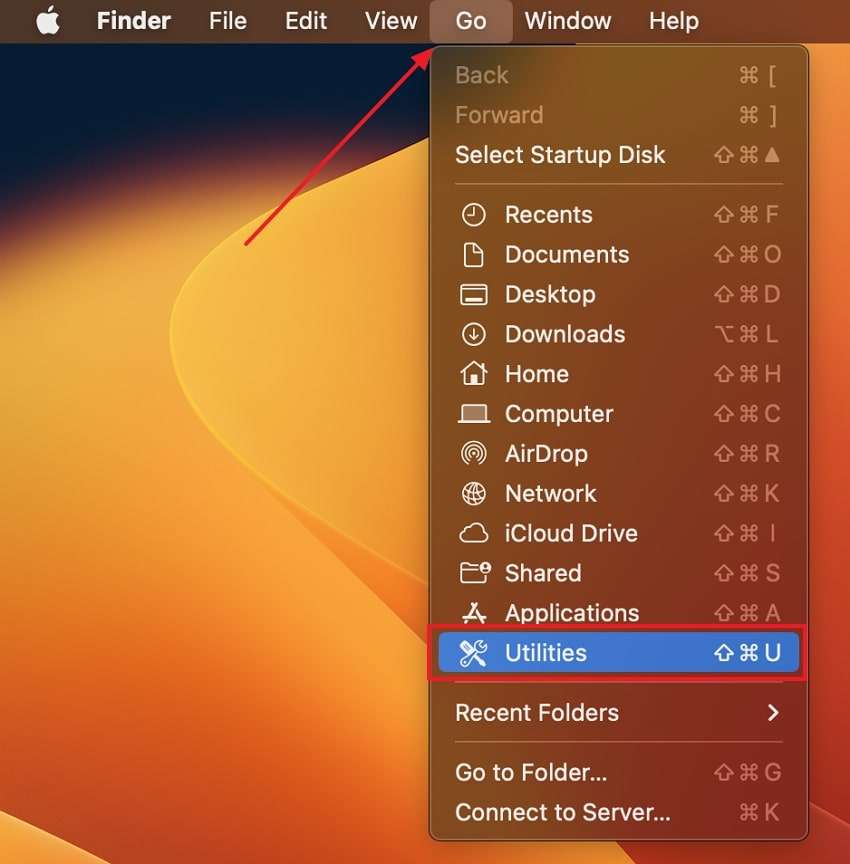
Task: Click the ⇧⌘D shortcut beside Desktop
Action: [x=747, y=295]
